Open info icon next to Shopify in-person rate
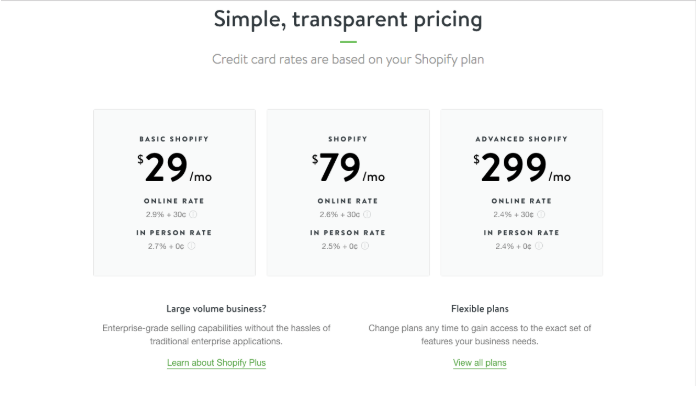The width and height of the screenshot is (696, 394). click(365, 246)
